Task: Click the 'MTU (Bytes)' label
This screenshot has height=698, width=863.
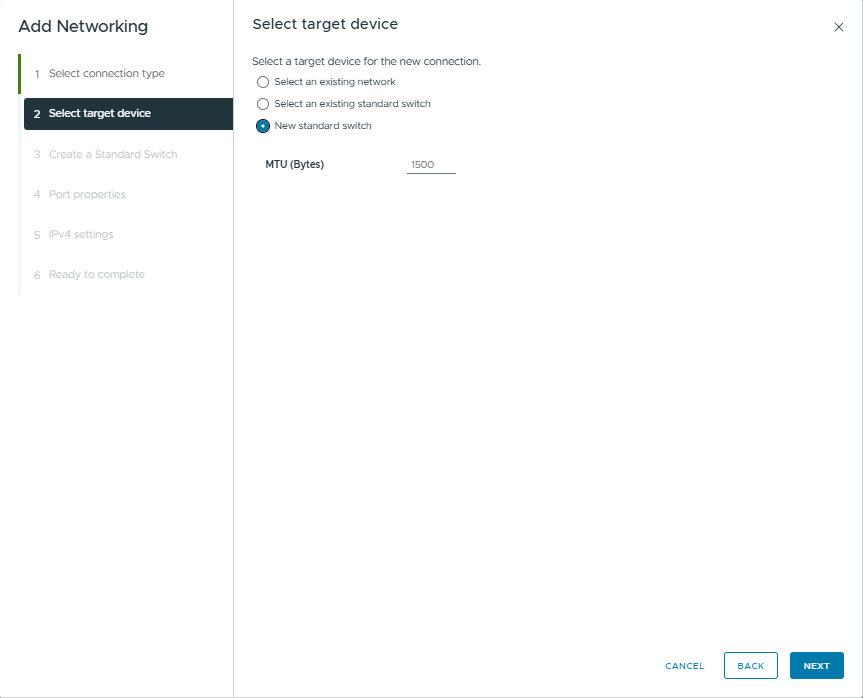Action: click(295, 164)
